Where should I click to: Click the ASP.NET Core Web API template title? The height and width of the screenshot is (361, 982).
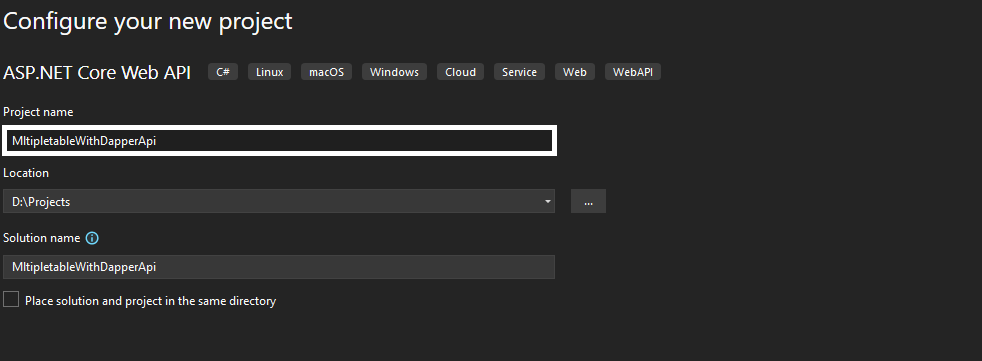coord(96,72)
